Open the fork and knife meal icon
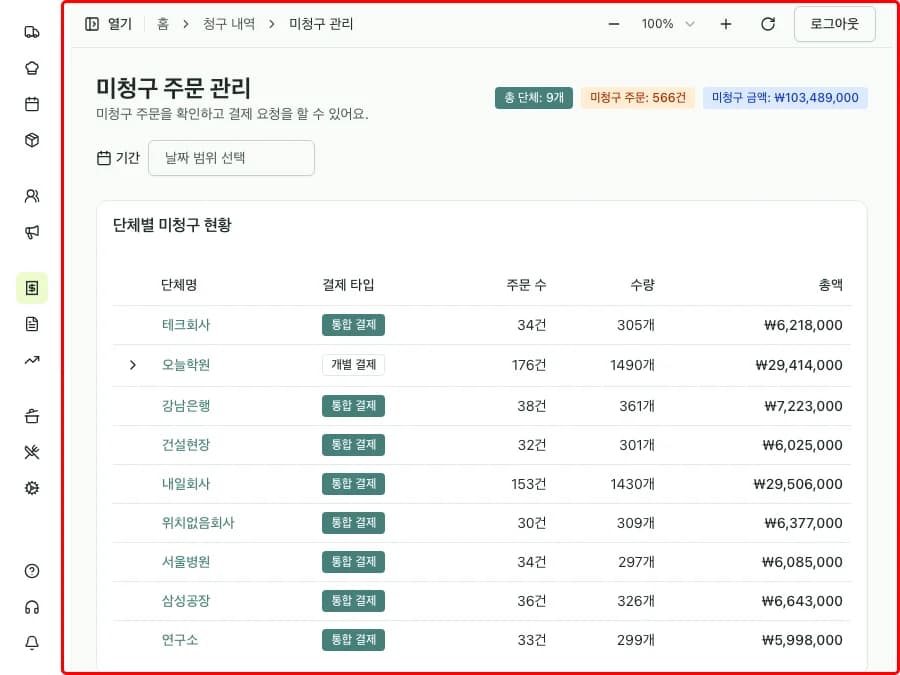The width and height of the screenshot is (900, 675). (x=31, y=451)
